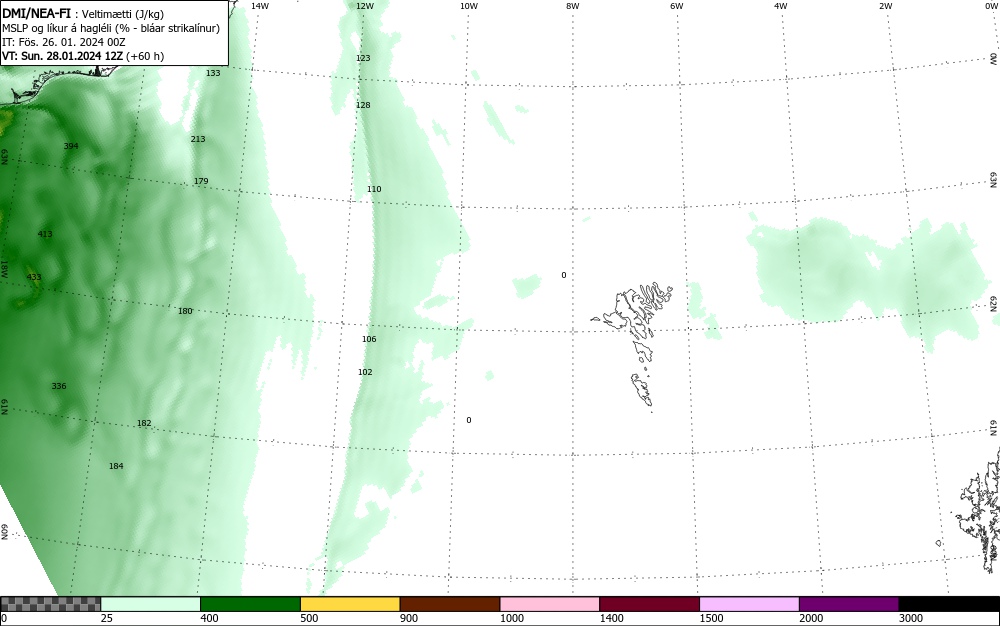Click the black legend swatch above 3000
The height and width of the screenshot is (626, 1000).
coord(949,604)
